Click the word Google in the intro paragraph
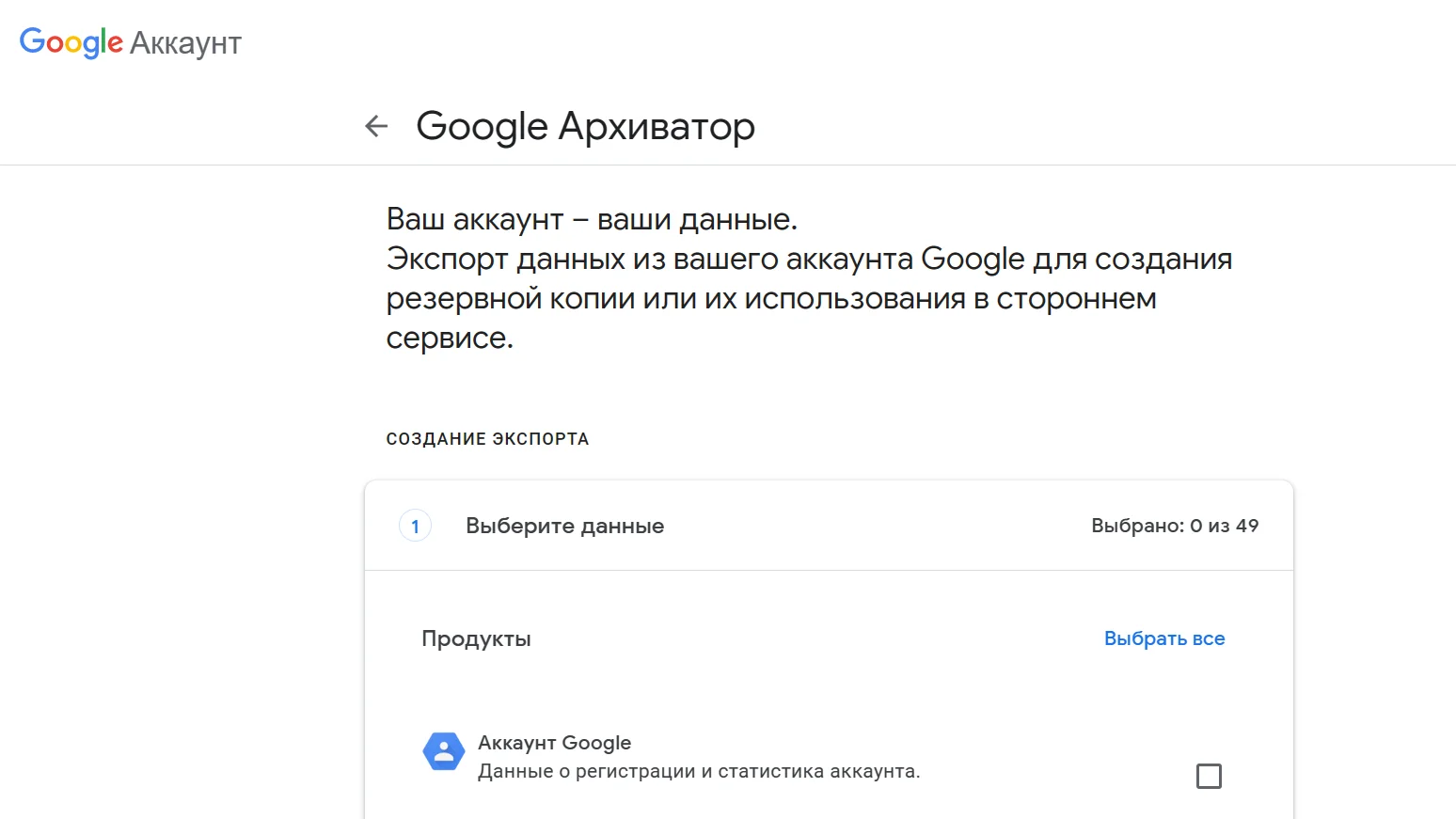Image resolution: width=1456 pixels, height=819 pixels. (973, 259)
